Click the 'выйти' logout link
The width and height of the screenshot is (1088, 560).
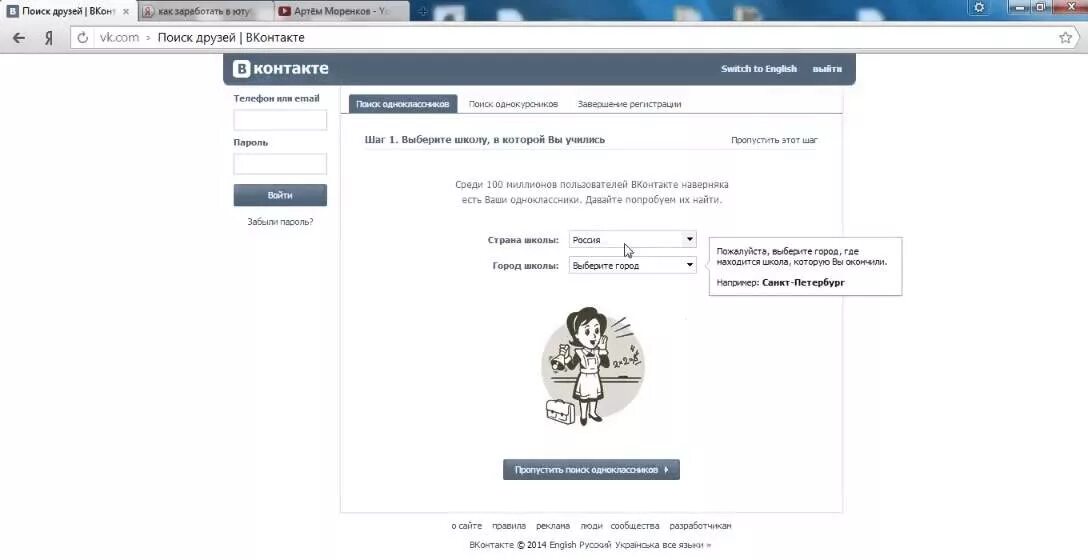click(827, 69)
